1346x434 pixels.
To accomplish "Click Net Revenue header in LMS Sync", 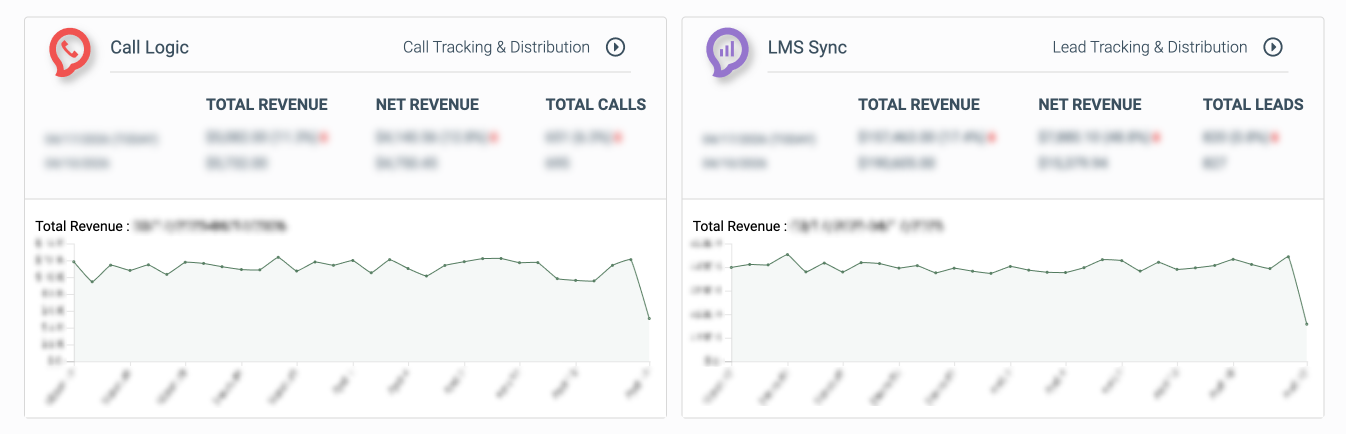I will pyautogui.click(x=1089, y=104).
